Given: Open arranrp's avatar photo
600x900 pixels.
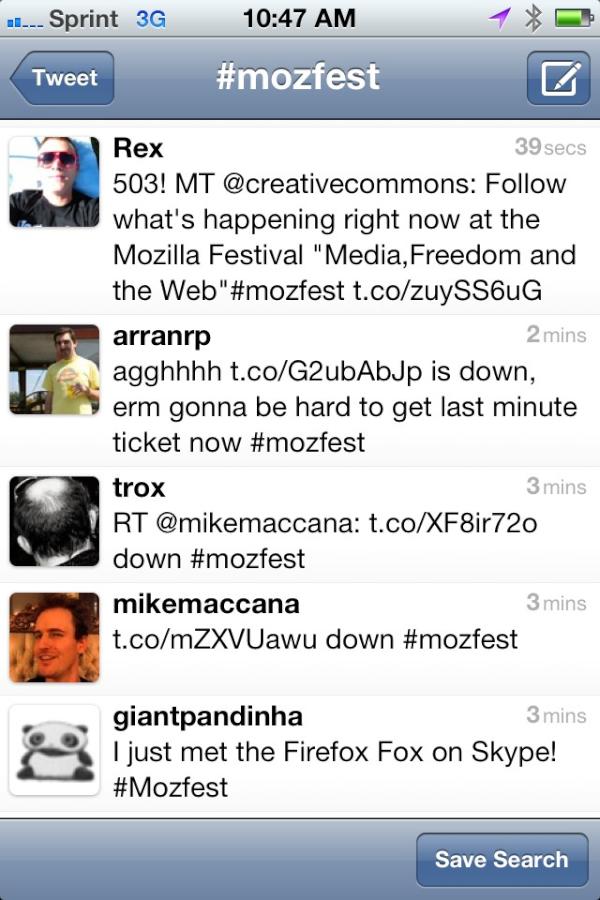Looking at the screenshot, I should pyautogui.click(x=55, y=370).
